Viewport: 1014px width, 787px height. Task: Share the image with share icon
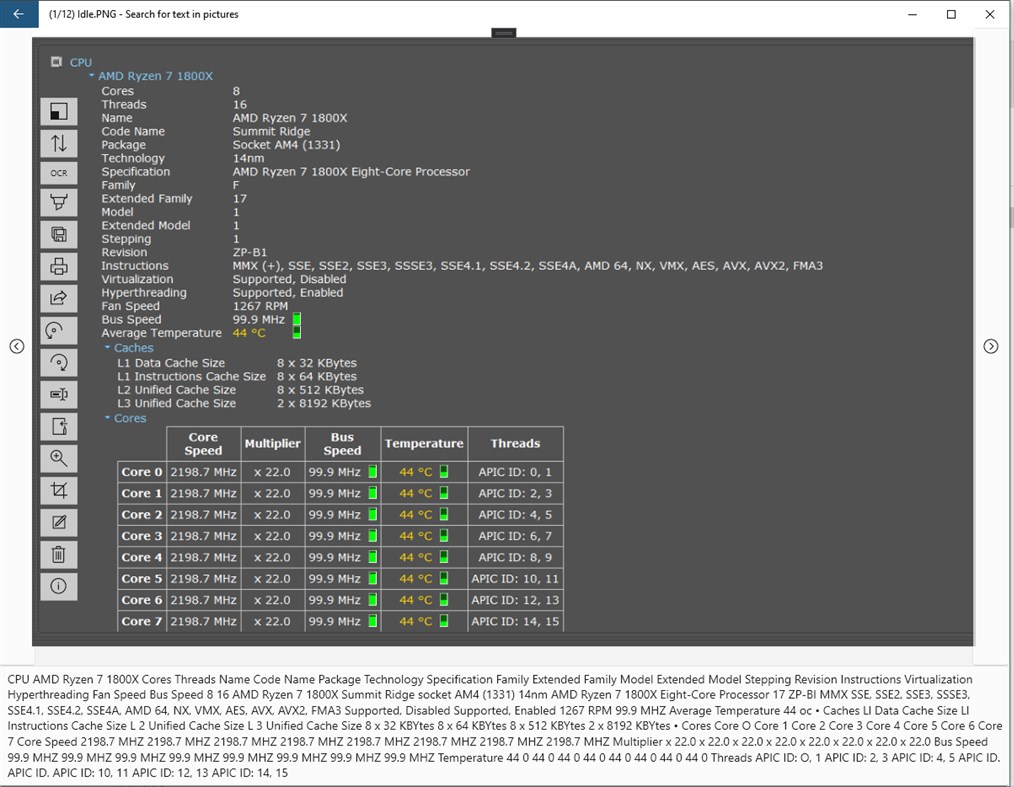click(x=59, y=297)
